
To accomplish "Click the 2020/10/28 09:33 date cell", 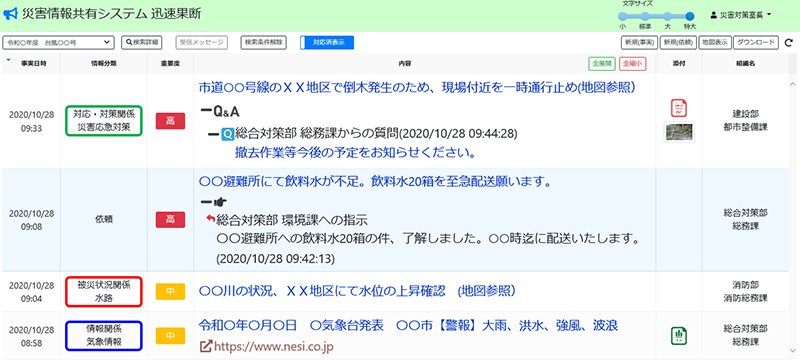I will (x=31, y=121).
